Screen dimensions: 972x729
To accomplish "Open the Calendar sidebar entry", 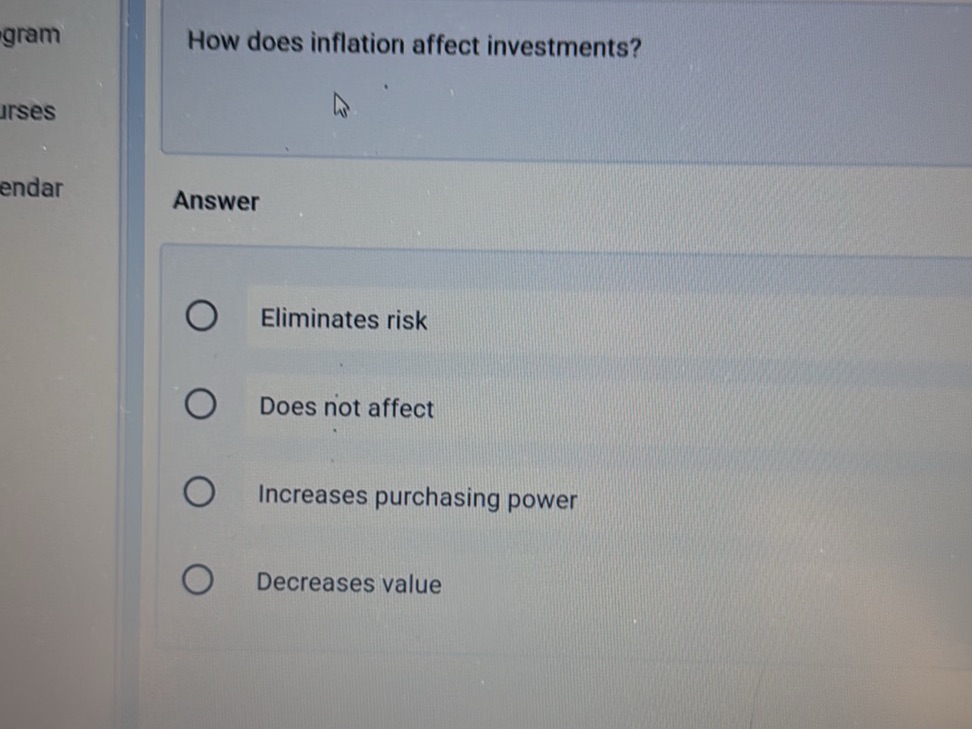I will click(32, 188).
